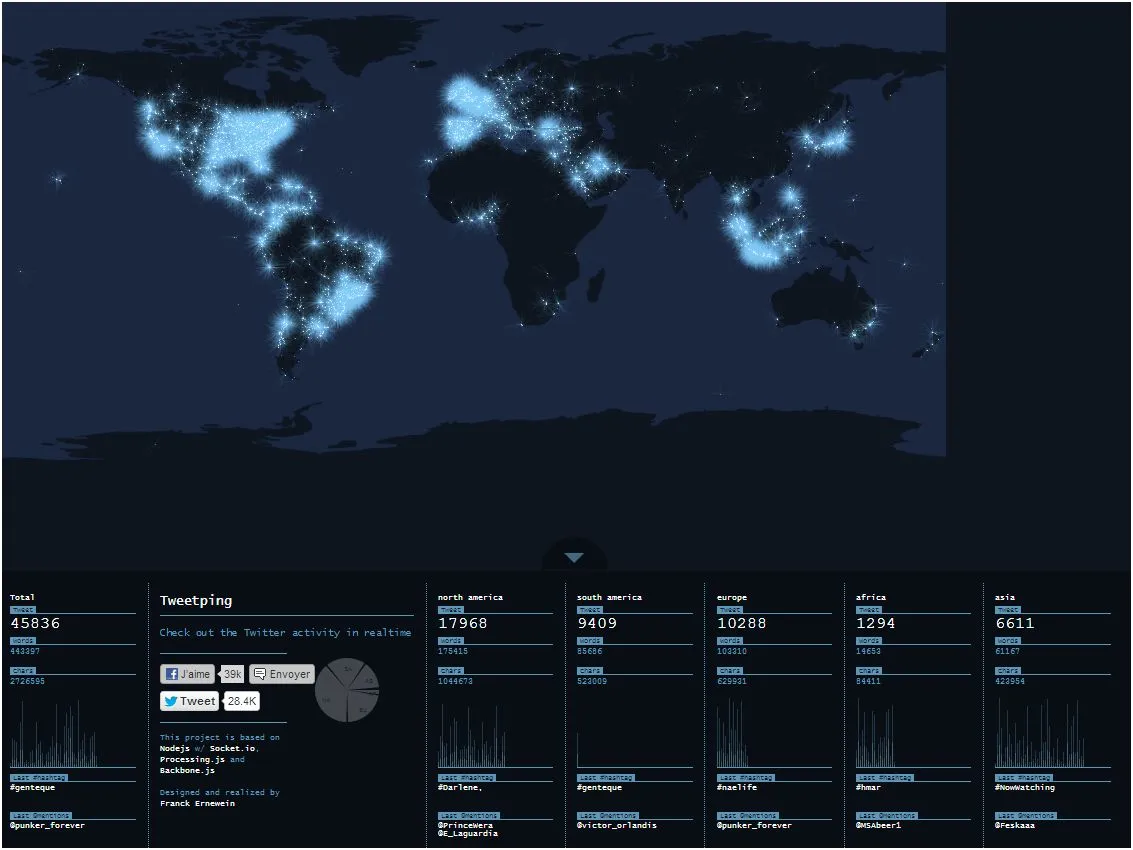Click the africa column heading

871,598
